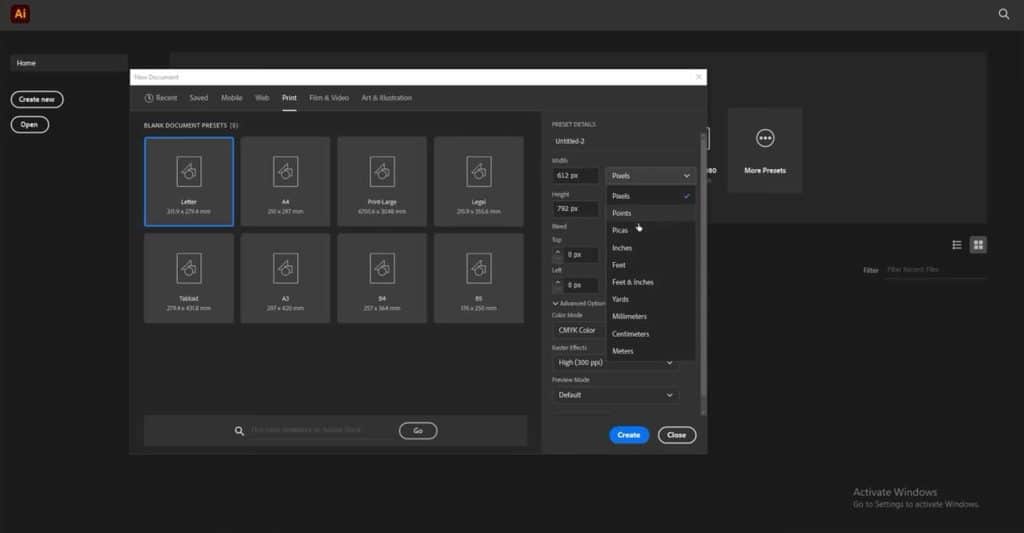Click the Adobe Stock search magnifier icon
The height and width of the screenshot is (533, 1024).
[x=239, y=431]
